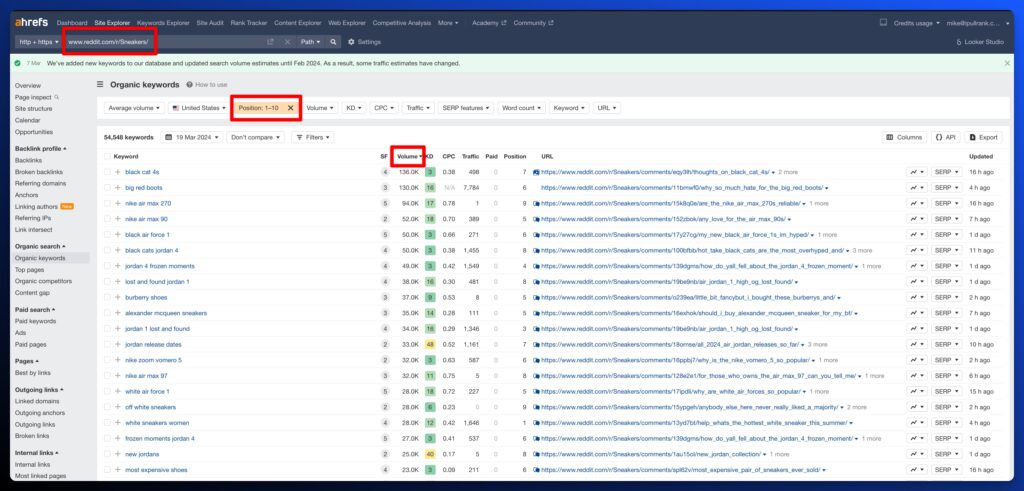Toggle the hamburger sidebar menu icon
The image size is (1024, 491).
coord(99,85)
